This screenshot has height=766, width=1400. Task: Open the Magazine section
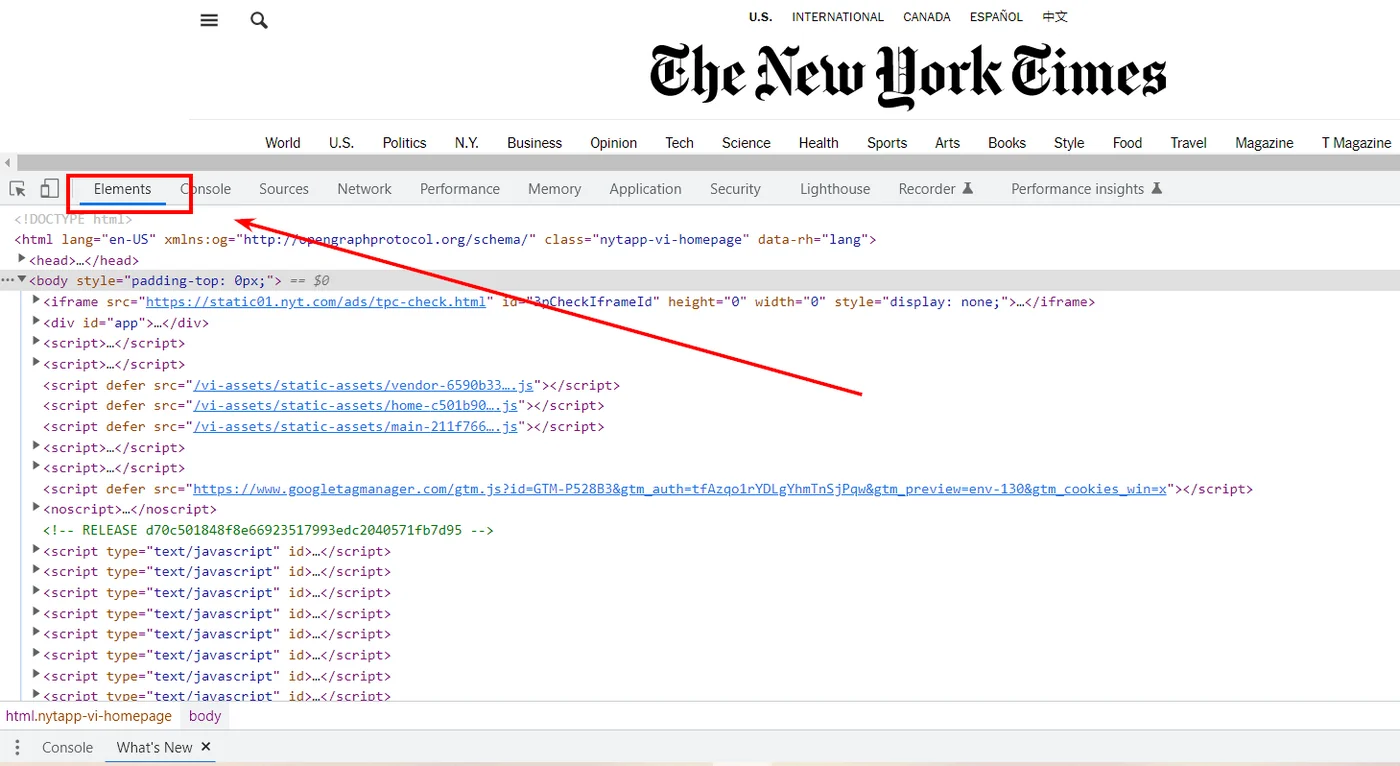click(x=1264, y=143)
